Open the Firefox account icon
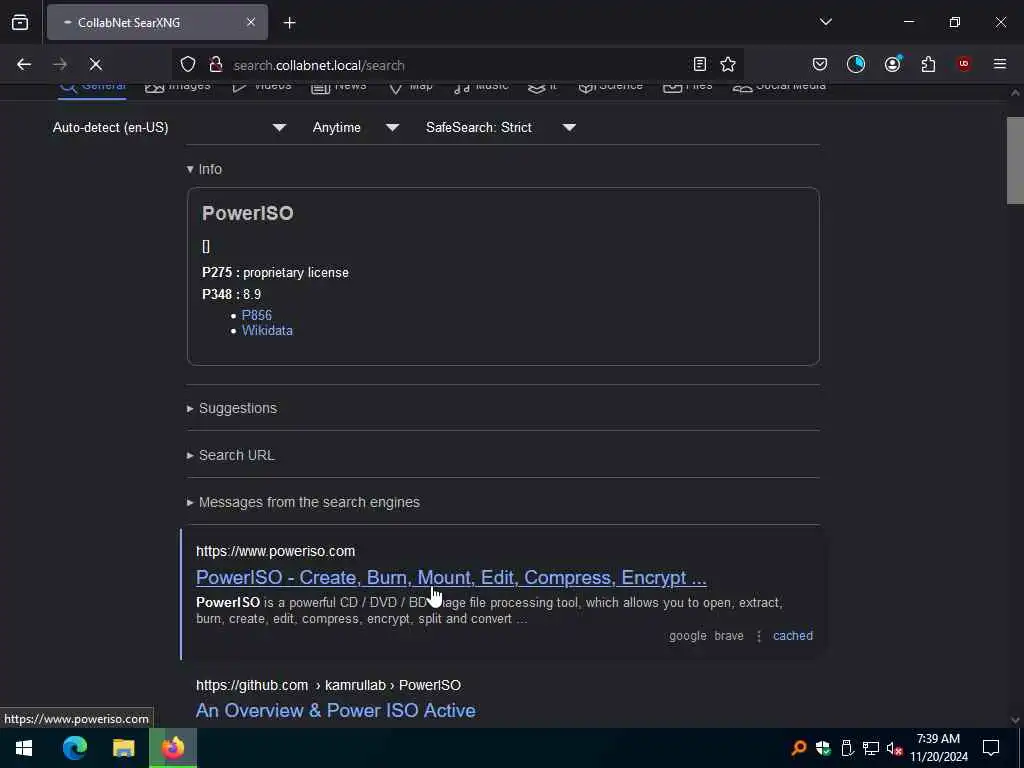Image resolution: width=1024 pixels, height=768 pixels. point(892,64)
